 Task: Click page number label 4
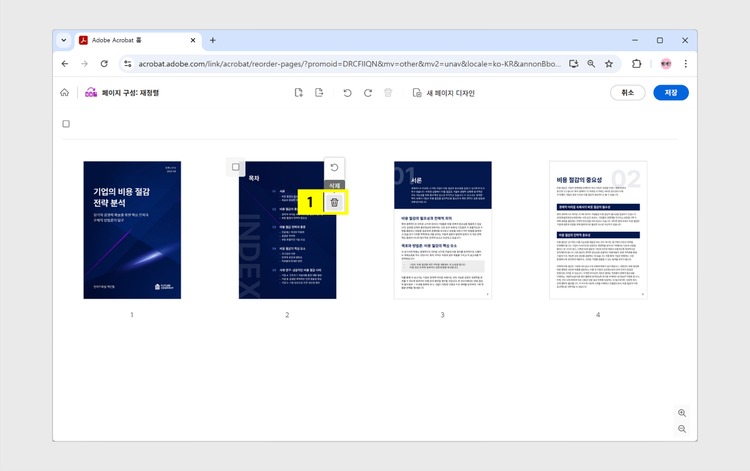(598, 315)
